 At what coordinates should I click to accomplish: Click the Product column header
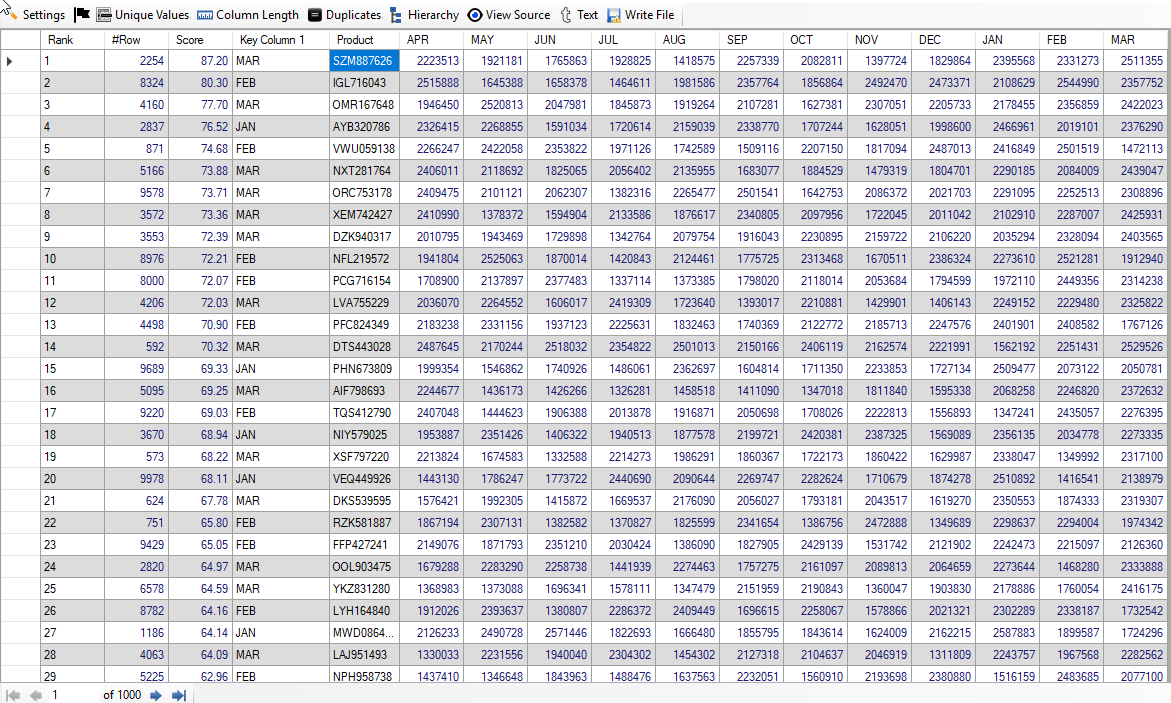pos(364,40)
